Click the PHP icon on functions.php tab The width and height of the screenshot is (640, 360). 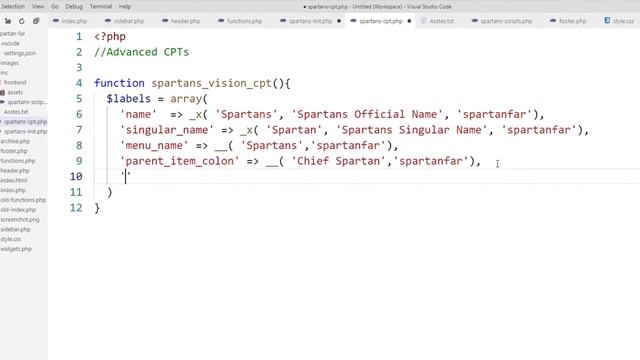tap(221, 21)
